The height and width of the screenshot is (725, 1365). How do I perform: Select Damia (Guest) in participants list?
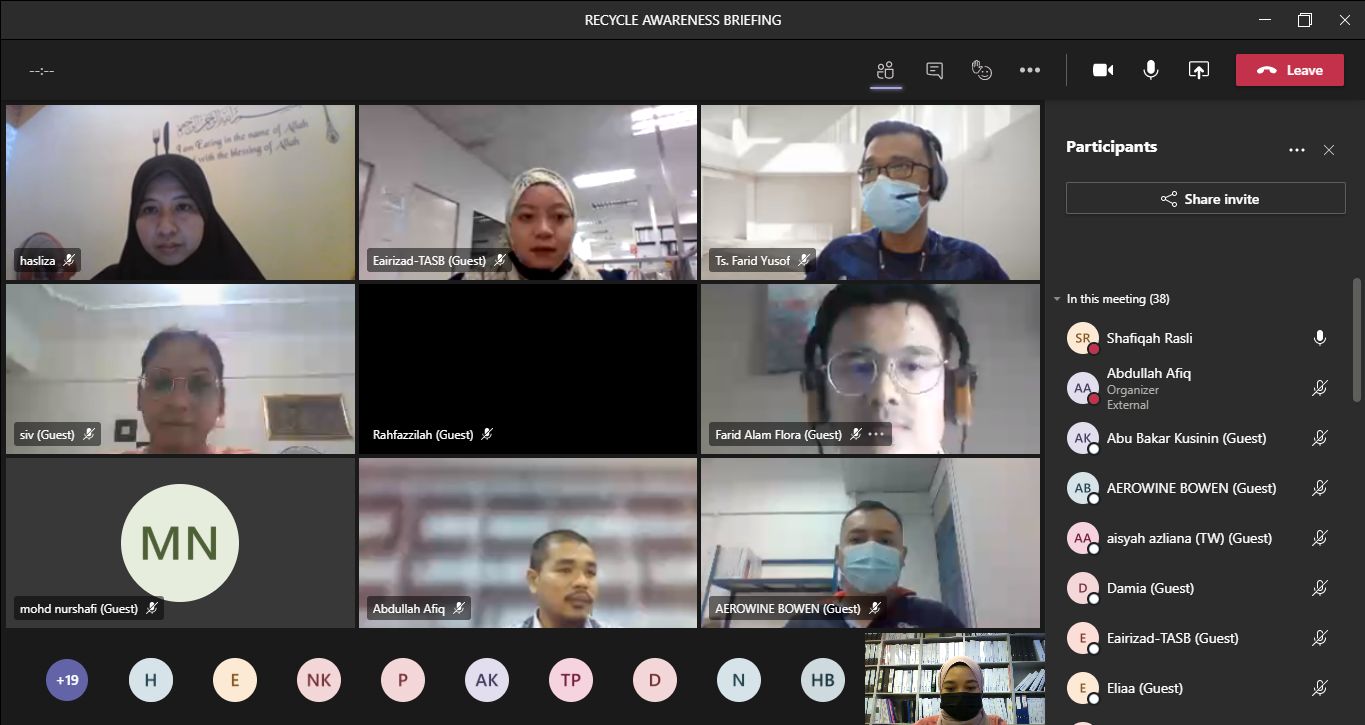[x=1150, y=588]
